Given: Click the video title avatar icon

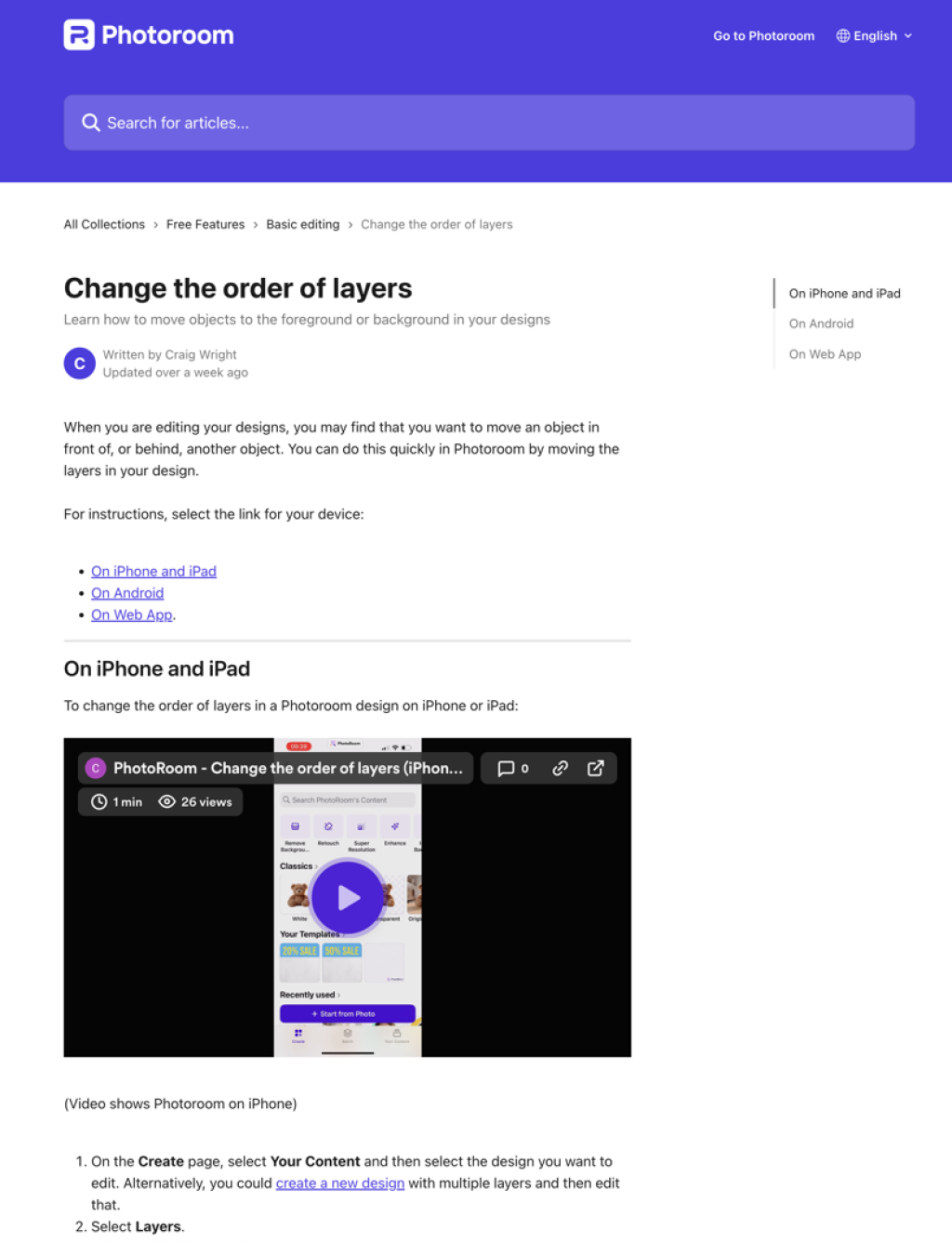Looking at the screenshot, I should point(95,768).
